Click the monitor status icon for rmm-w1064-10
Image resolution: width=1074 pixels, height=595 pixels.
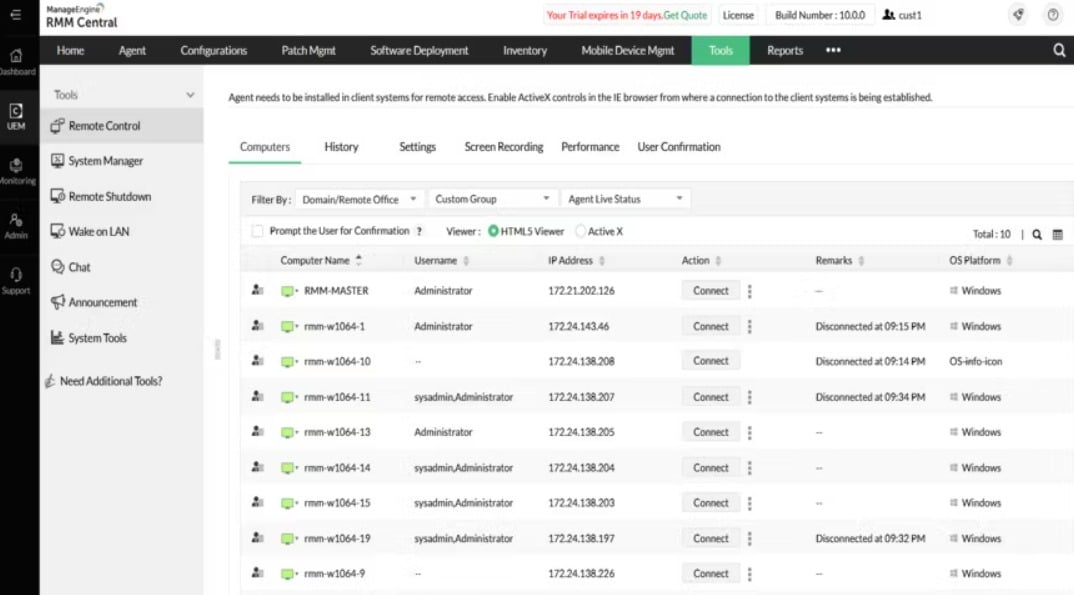pyautogui.click(x=288, y=362)
